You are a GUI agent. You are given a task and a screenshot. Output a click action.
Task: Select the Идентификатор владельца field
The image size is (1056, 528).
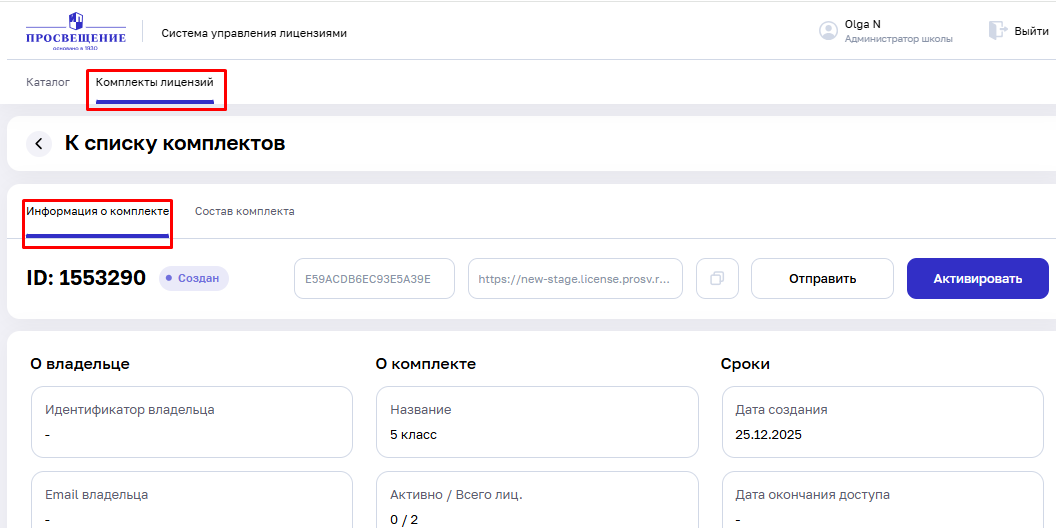[x=191, y=422]
